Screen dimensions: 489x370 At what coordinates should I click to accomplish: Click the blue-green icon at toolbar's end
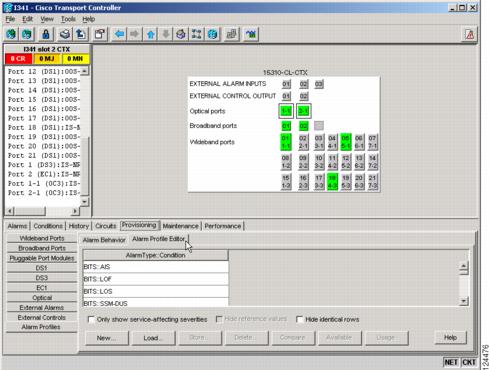point(251,34)
